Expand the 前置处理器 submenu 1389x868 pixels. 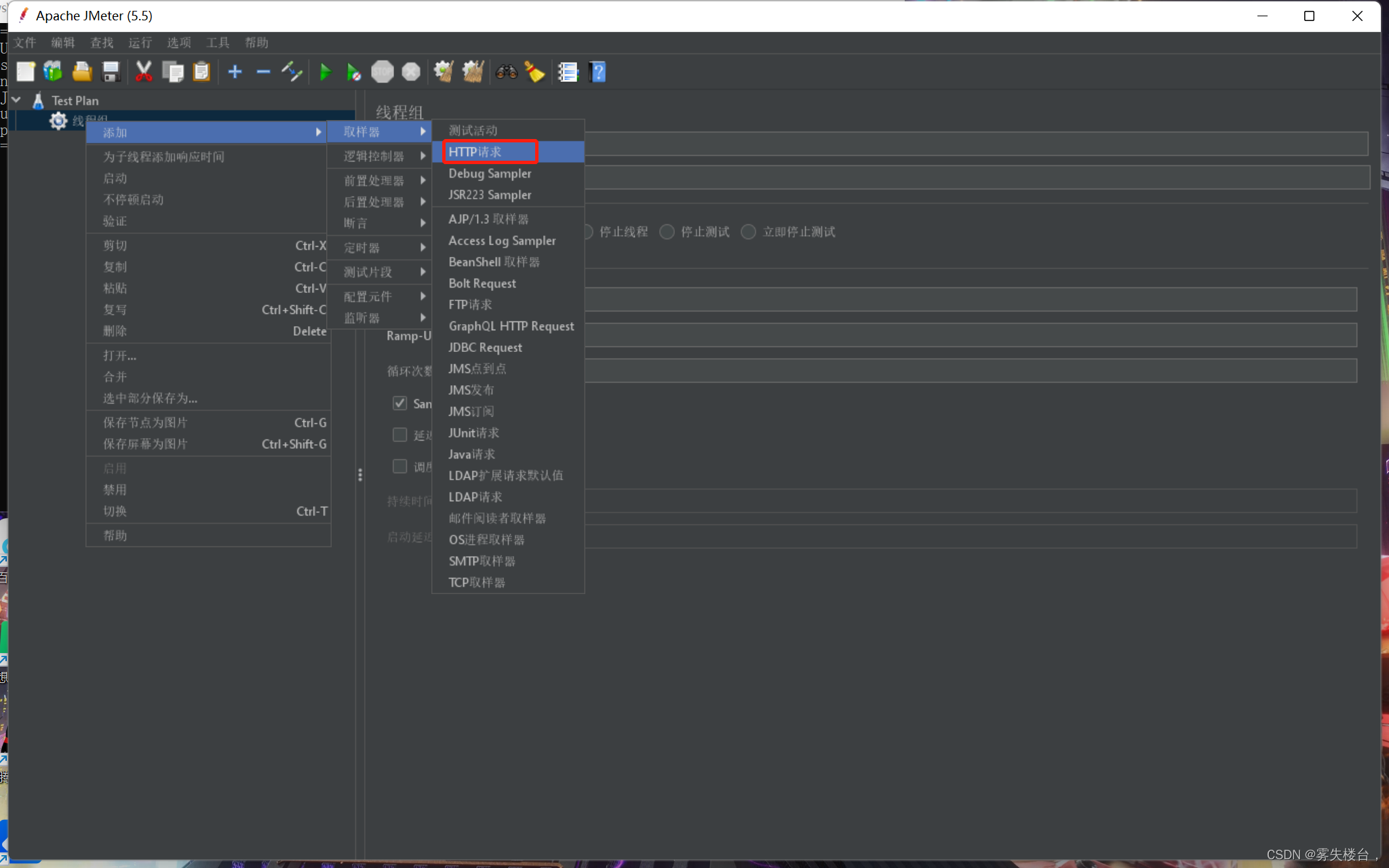tap(380, 180)
